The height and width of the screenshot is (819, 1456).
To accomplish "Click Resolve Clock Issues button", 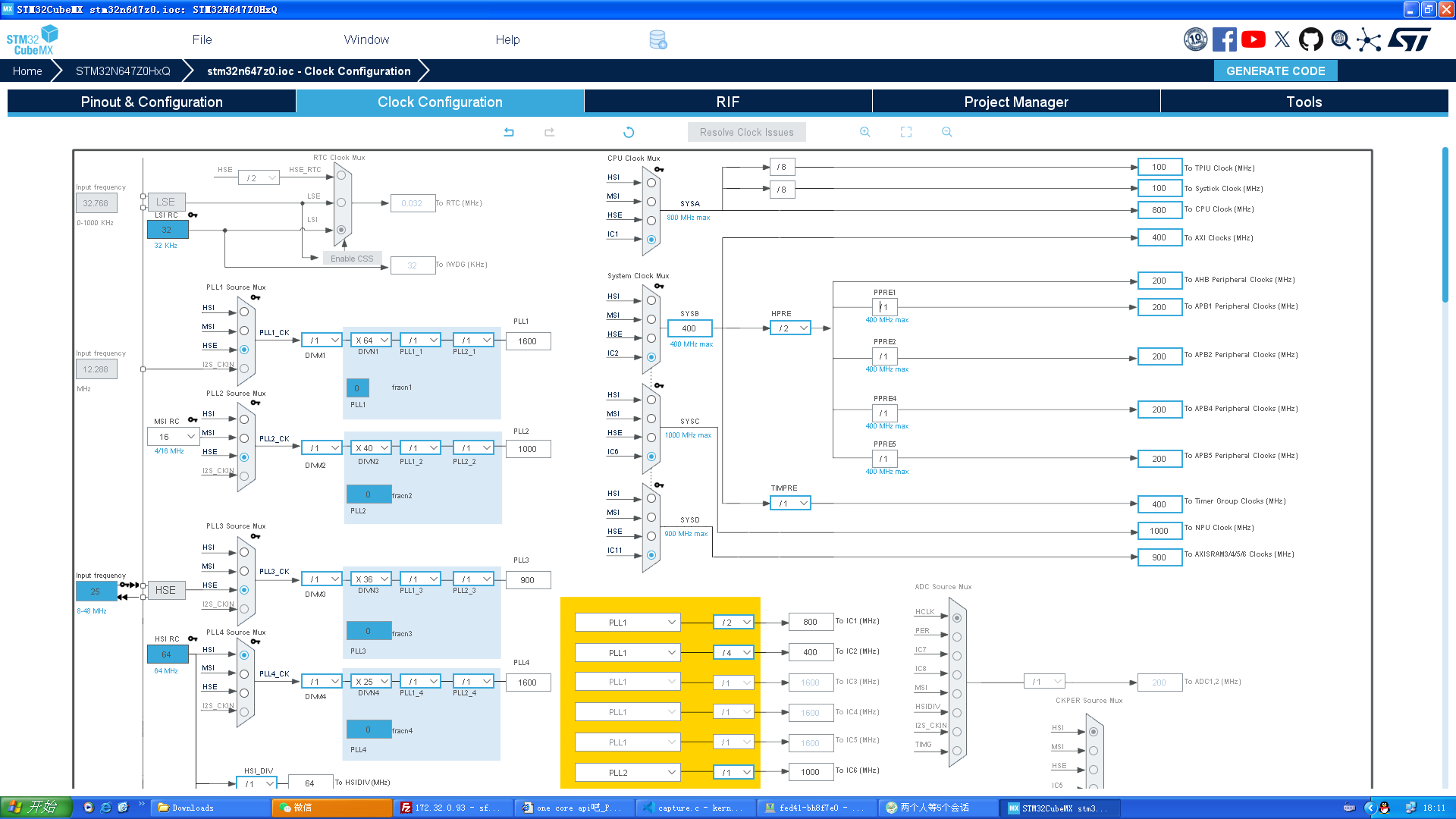I will pos(747,132).
